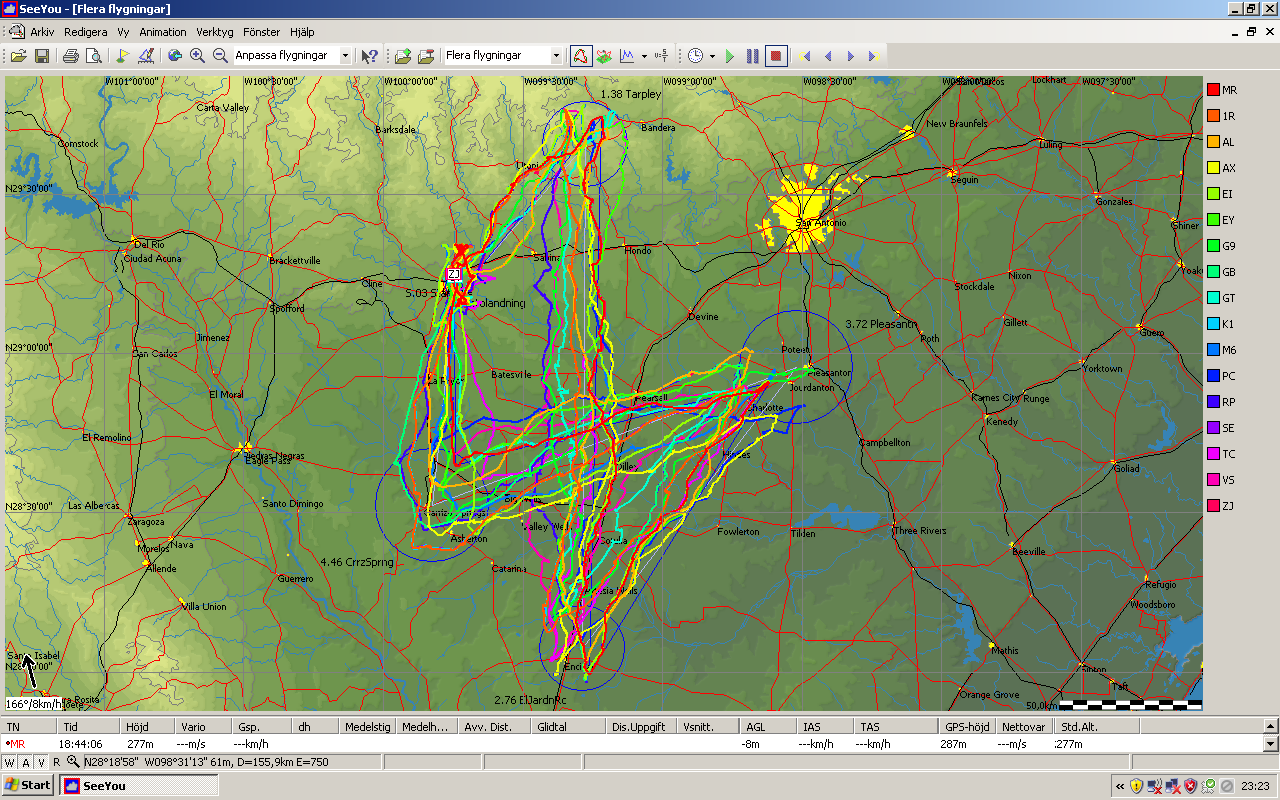Click the statistics v=s/t icon

(x=660, y=56)
